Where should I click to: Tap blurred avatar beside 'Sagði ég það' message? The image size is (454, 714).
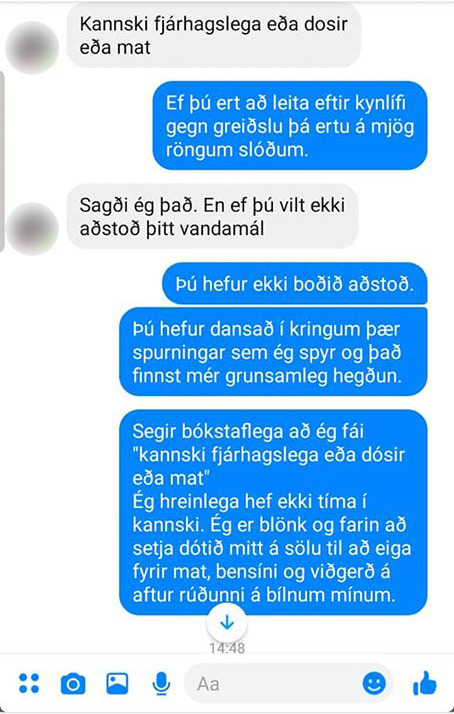point(32,229)
